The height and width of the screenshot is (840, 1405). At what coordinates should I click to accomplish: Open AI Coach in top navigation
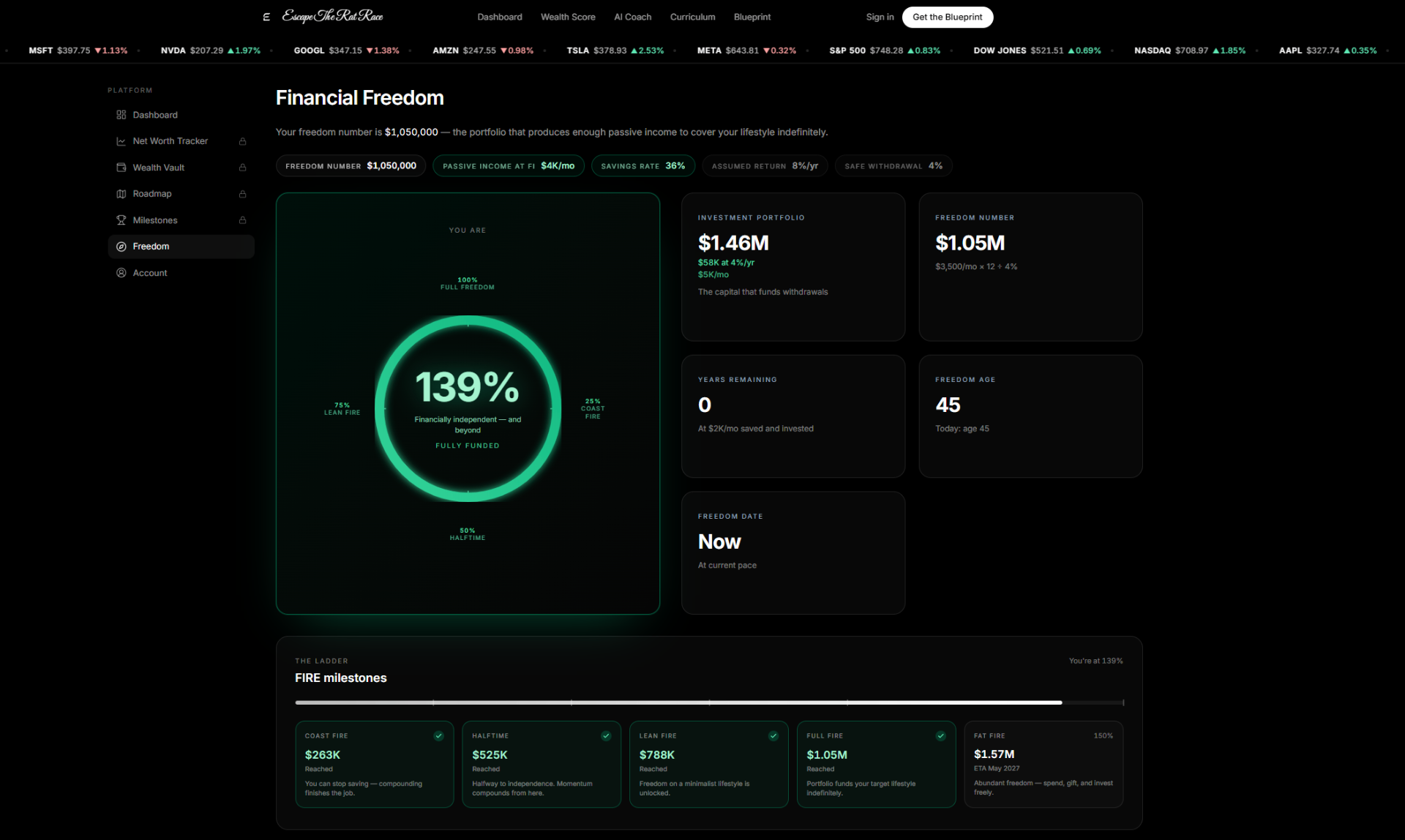[x=632, y=17]
